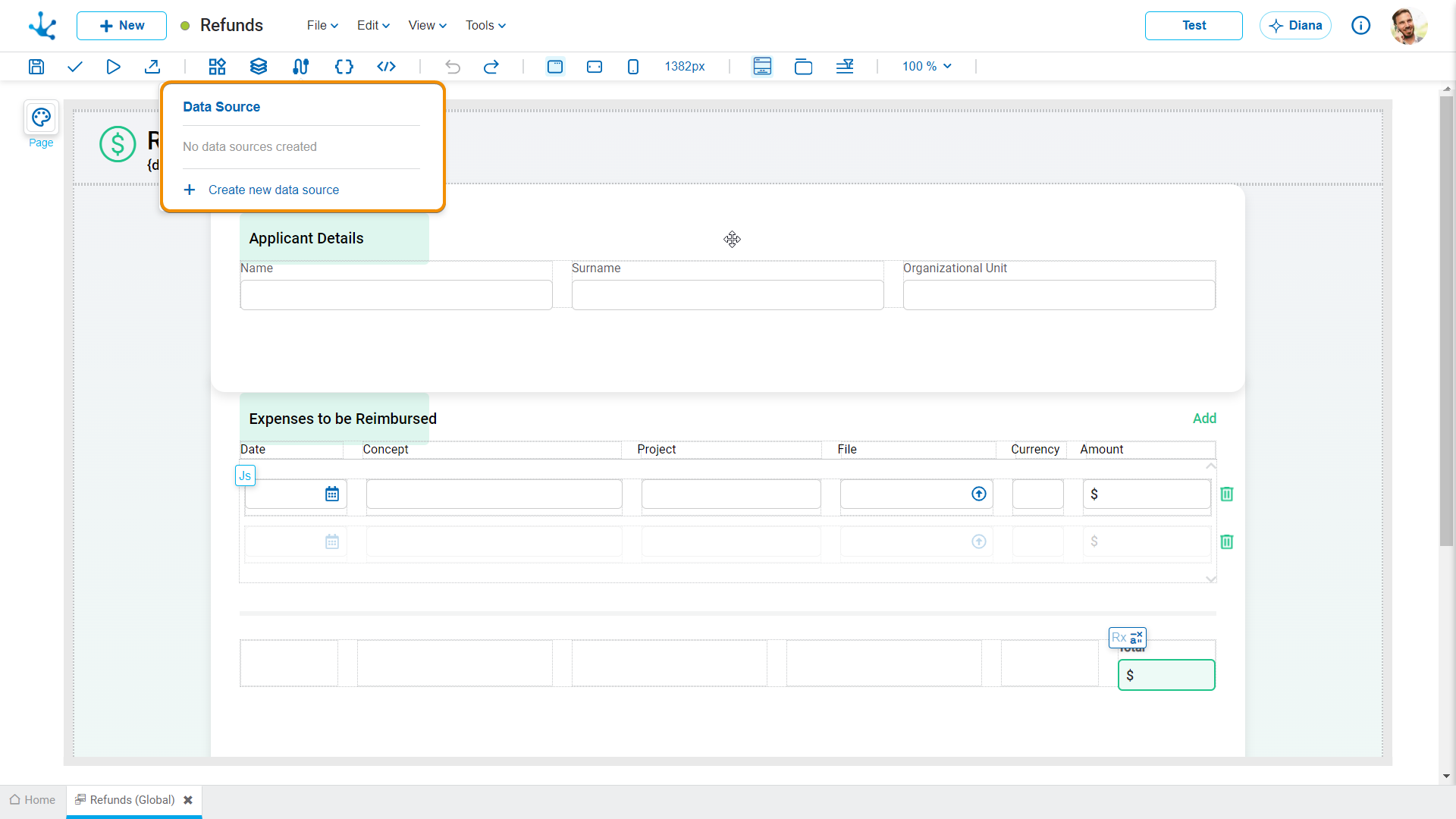Image resolution: width=1456 pixels, height=819 pixels.
Task: Redo the last action
Action: [x=491, y=67]
